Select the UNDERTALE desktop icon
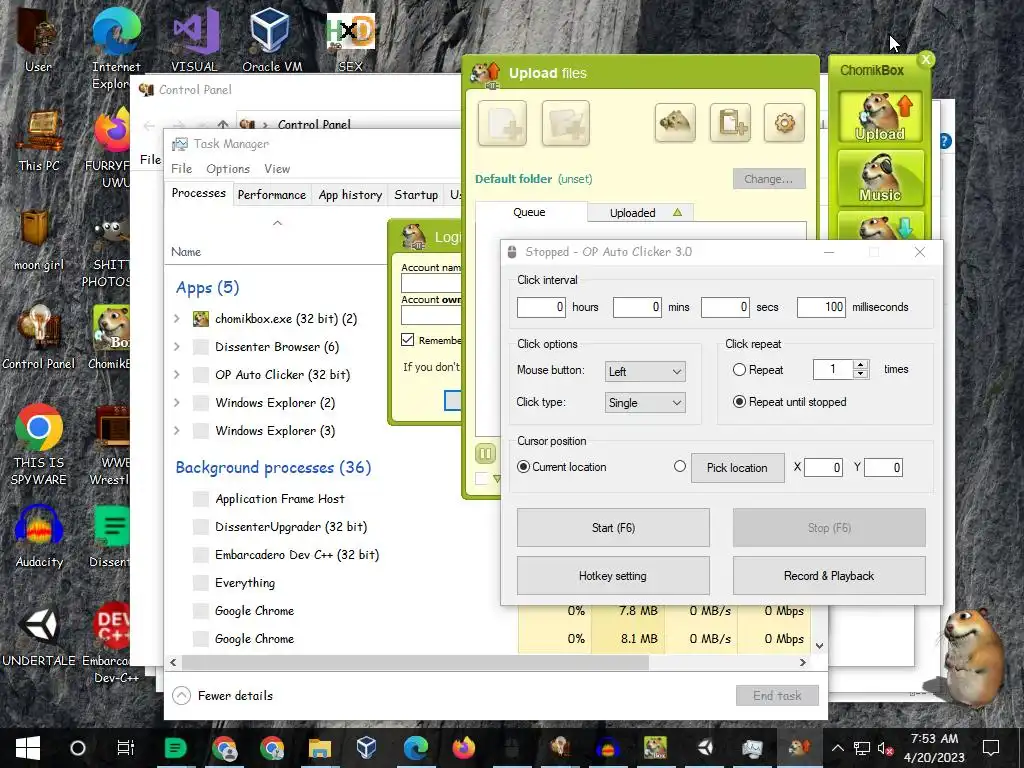Viewport: 1024px width, 768px height. click(39, 636)
